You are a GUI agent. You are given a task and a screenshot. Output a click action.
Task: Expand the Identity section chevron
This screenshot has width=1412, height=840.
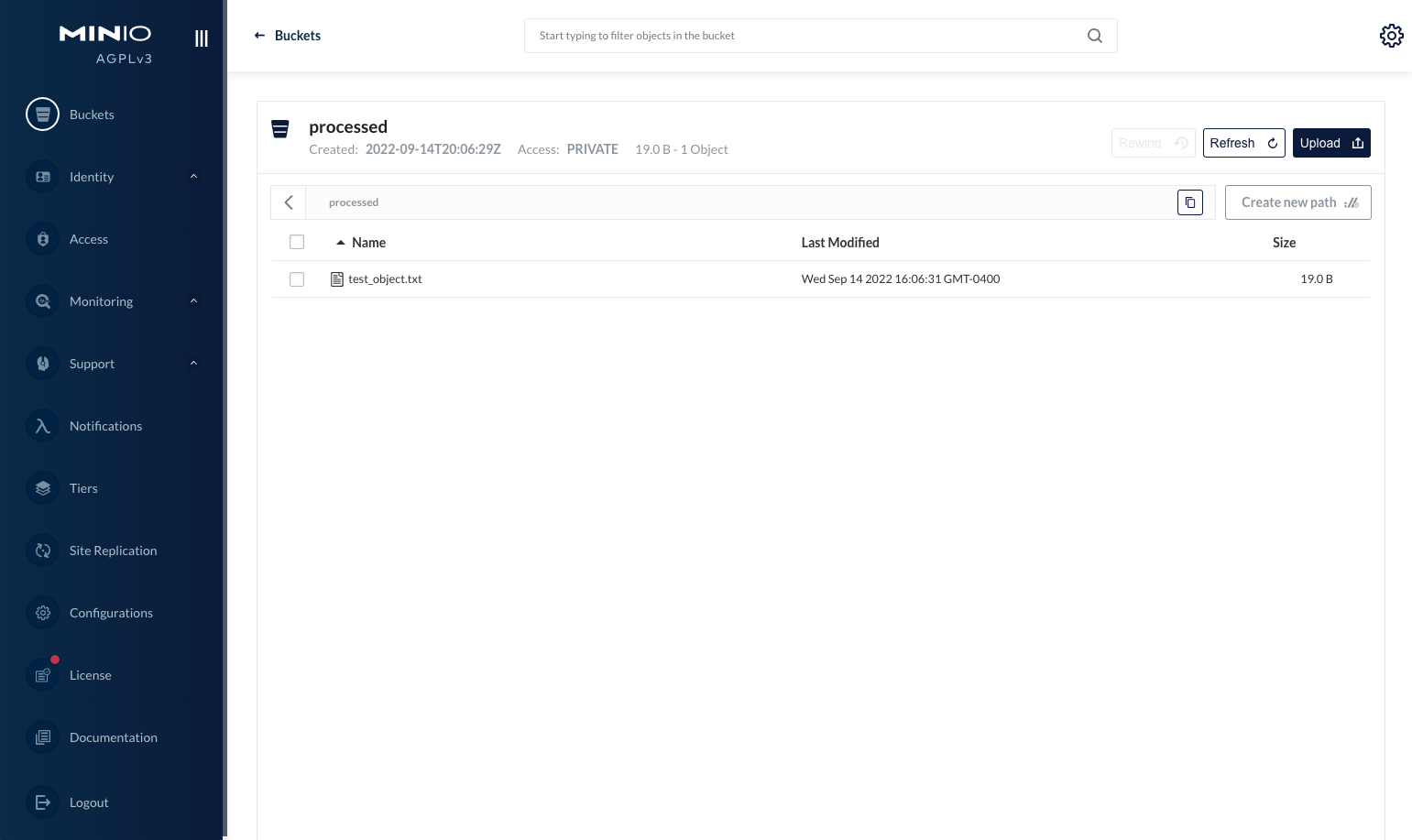[x=193, y=177]
